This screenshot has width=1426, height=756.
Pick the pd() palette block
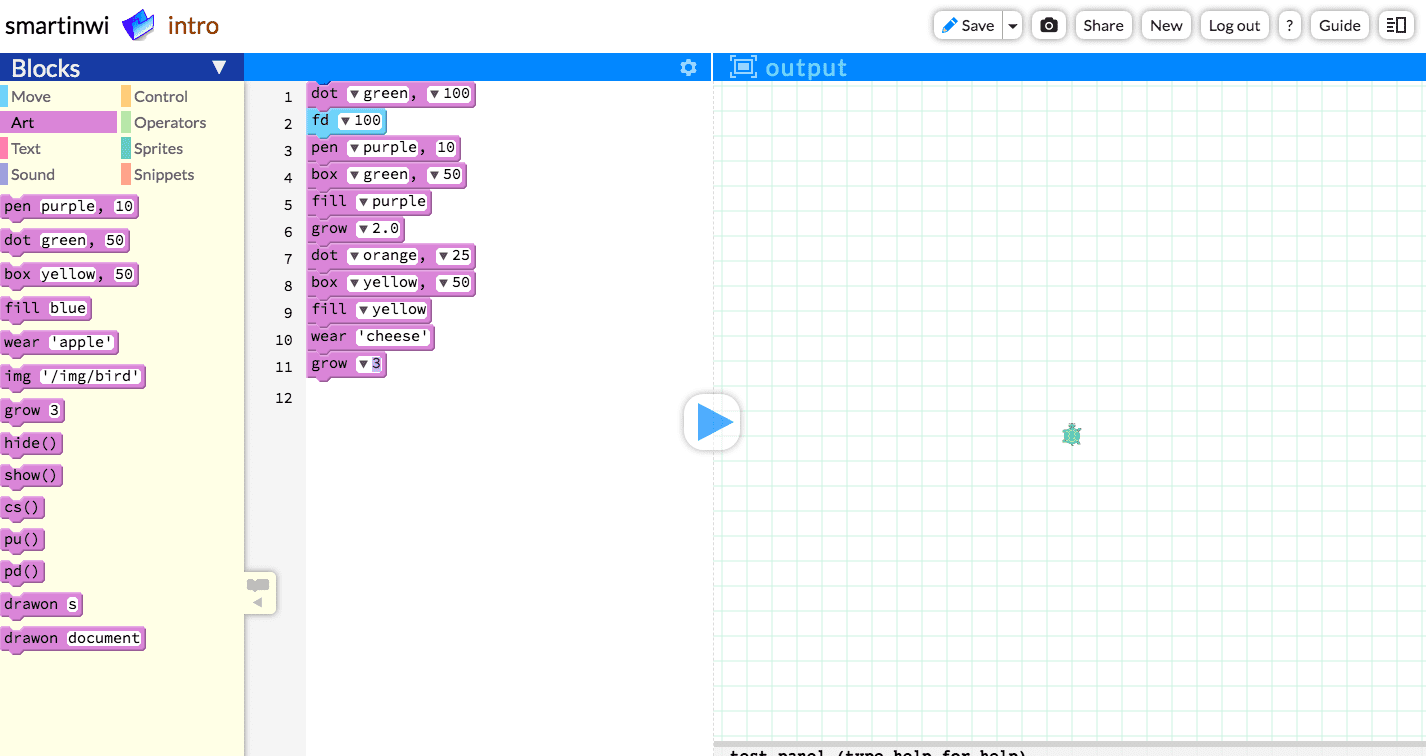click(23, 571)
